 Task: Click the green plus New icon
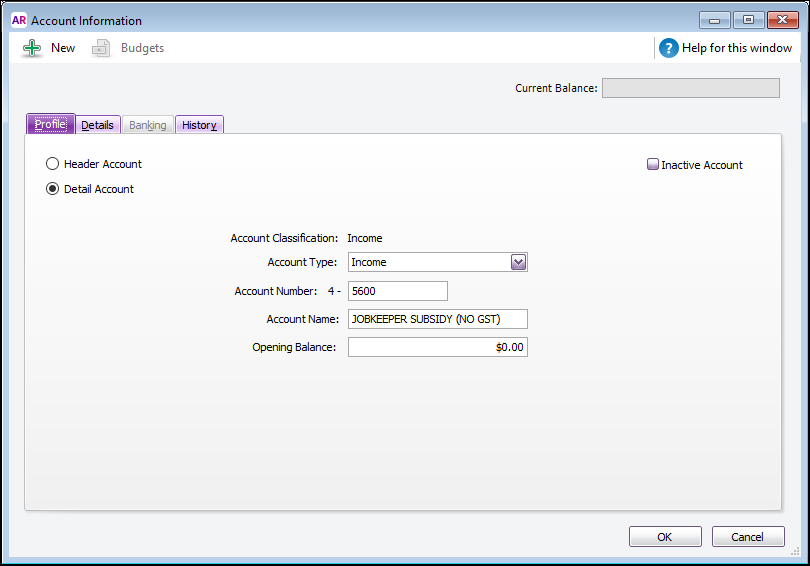[32, 48]
